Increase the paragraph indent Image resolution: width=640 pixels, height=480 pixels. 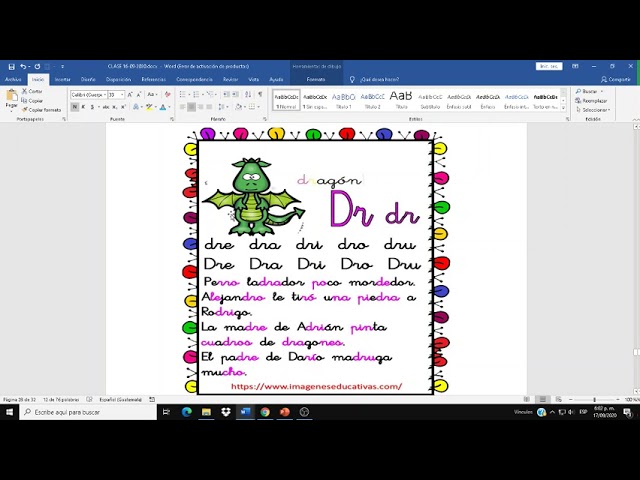click(236, 95)
